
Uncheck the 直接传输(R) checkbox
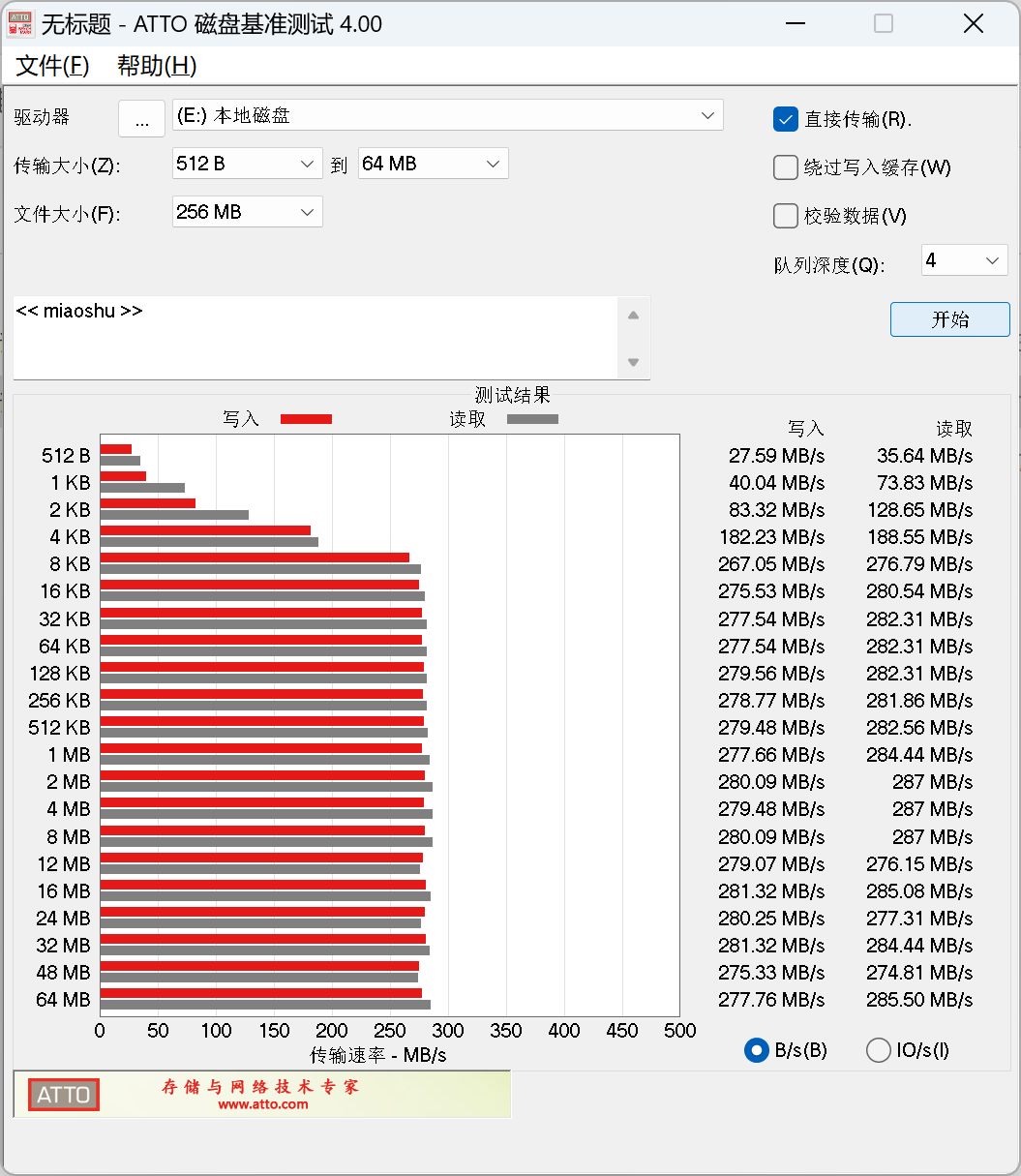785,119
